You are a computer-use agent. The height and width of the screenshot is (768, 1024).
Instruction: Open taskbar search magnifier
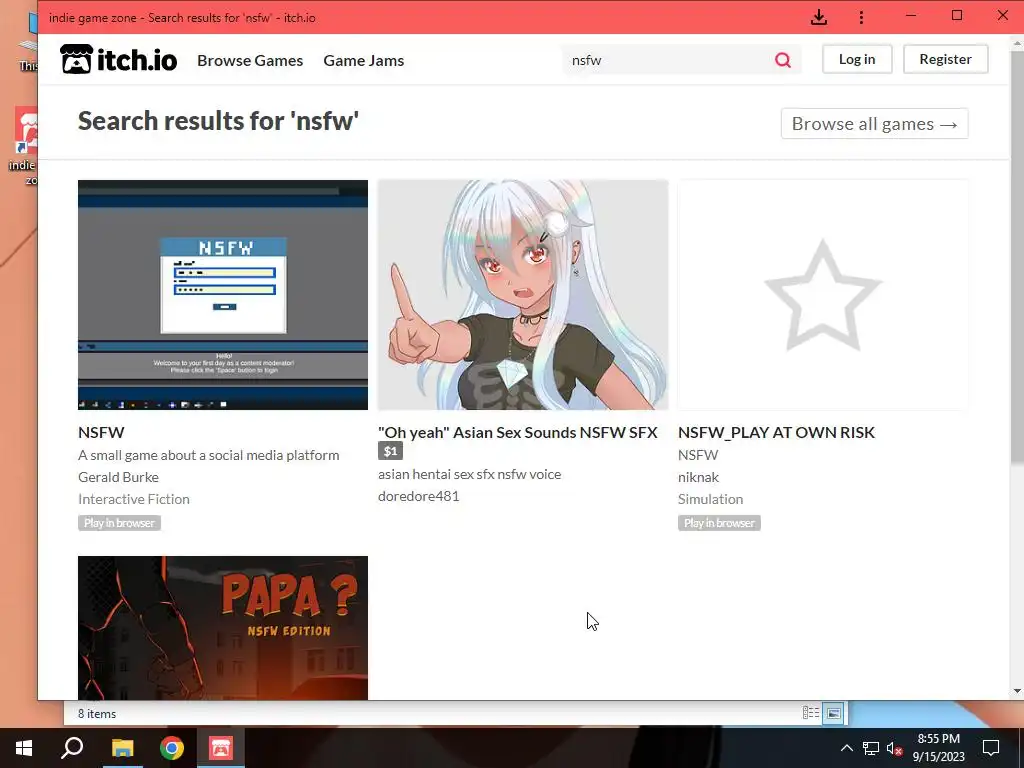click(72, 748)
